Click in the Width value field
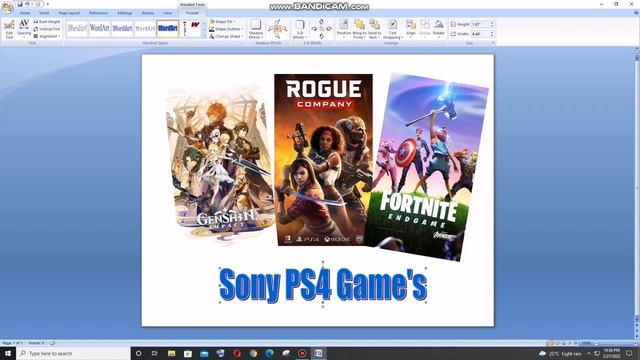This screenshot has width=640, height=360. coord(480,34)
